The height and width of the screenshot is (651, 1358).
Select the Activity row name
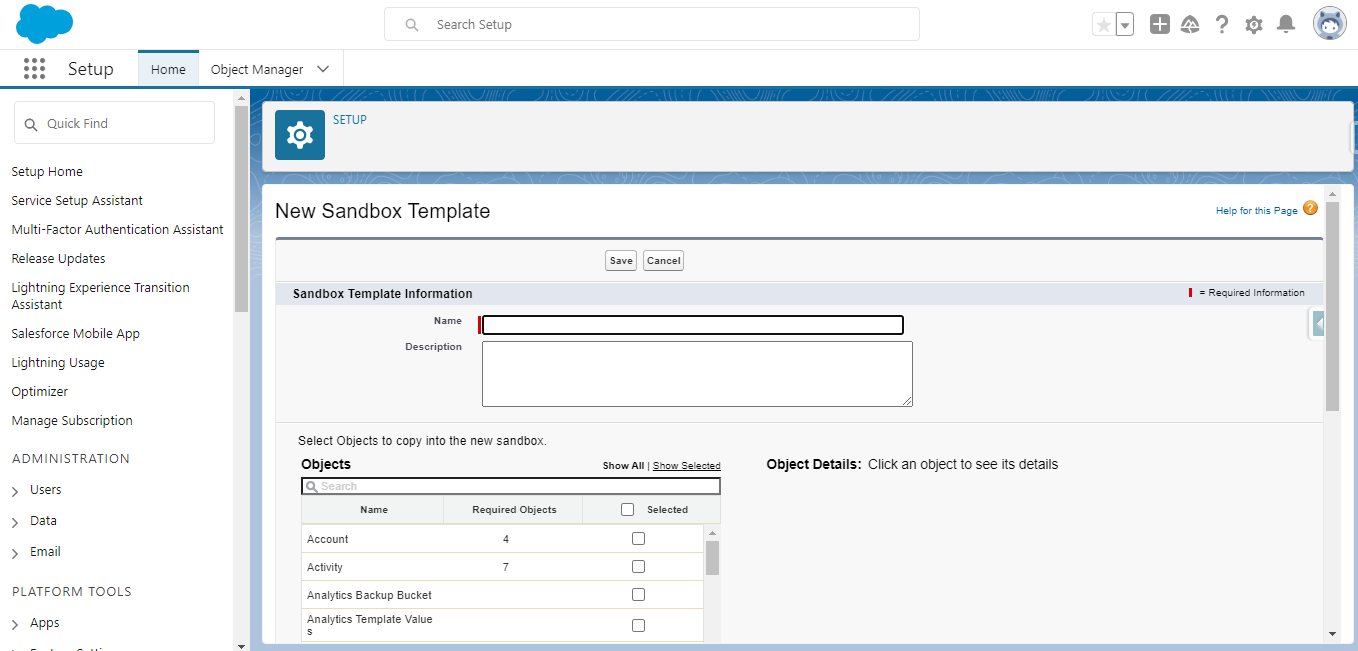pyautogui.click(x=325, y=567)
